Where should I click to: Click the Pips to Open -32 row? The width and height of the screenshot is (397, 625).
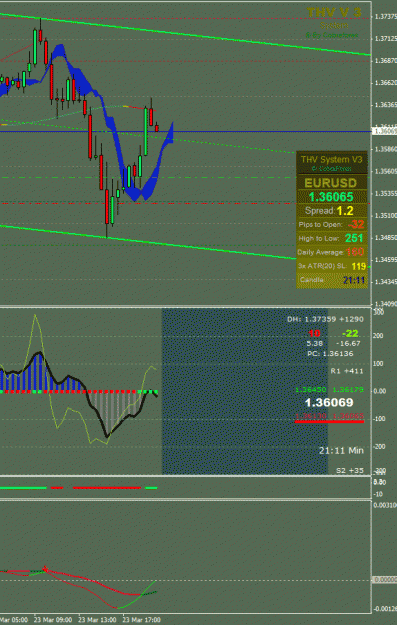331,224
